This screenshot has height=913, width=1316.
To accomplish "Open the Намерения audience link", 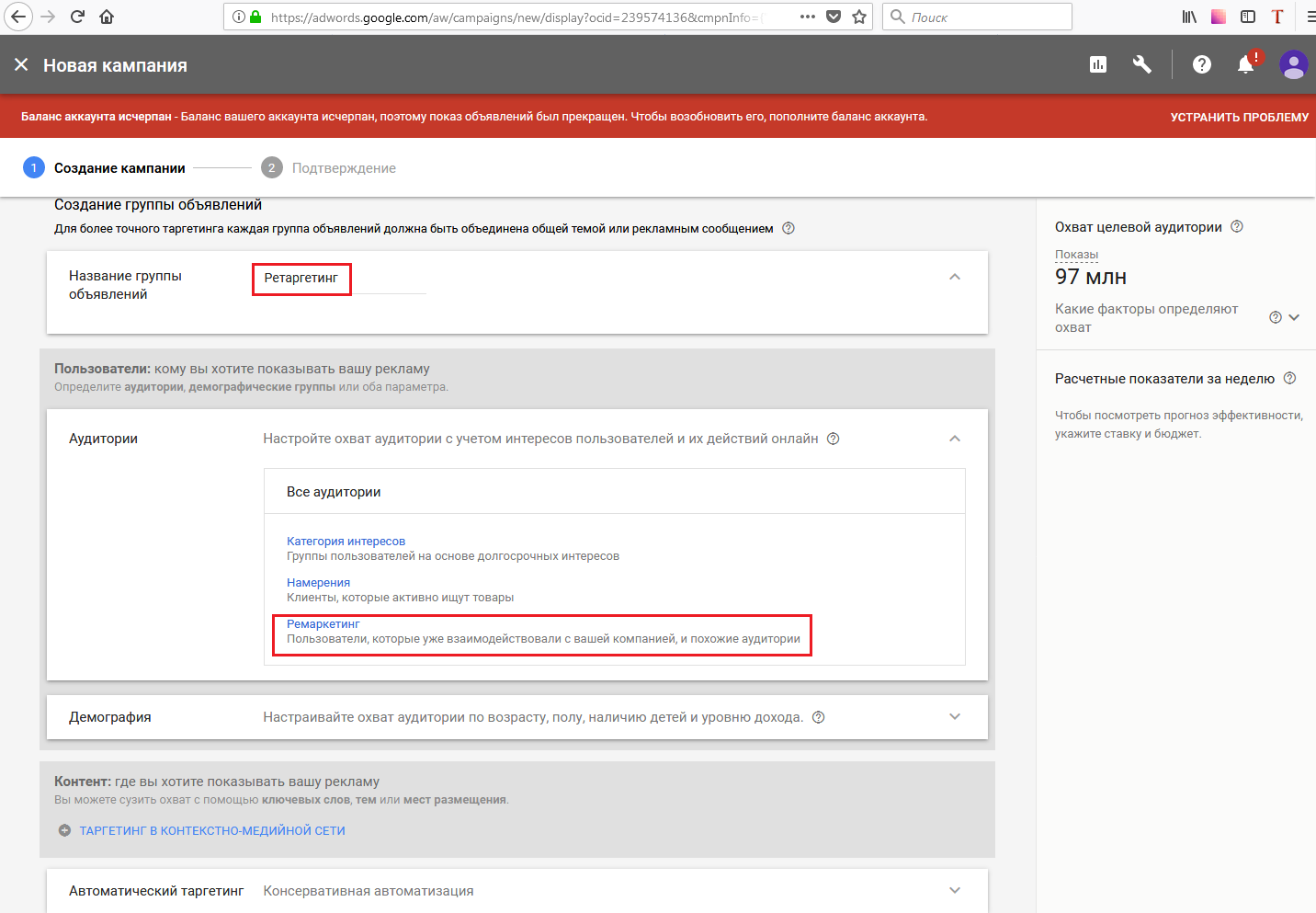I will tap(318, 583).
